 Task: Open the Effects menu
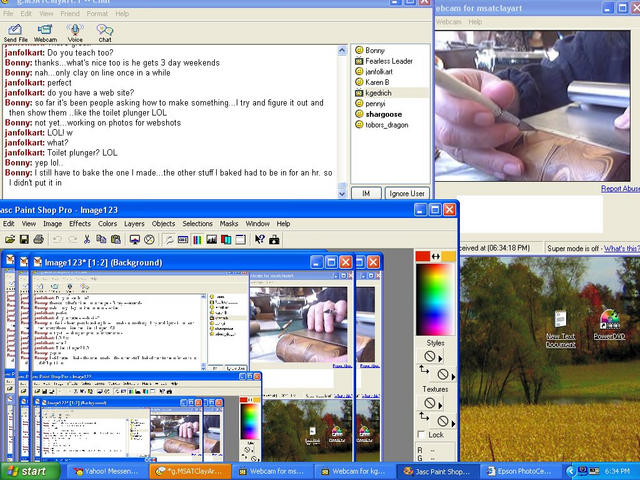point(80,224)
